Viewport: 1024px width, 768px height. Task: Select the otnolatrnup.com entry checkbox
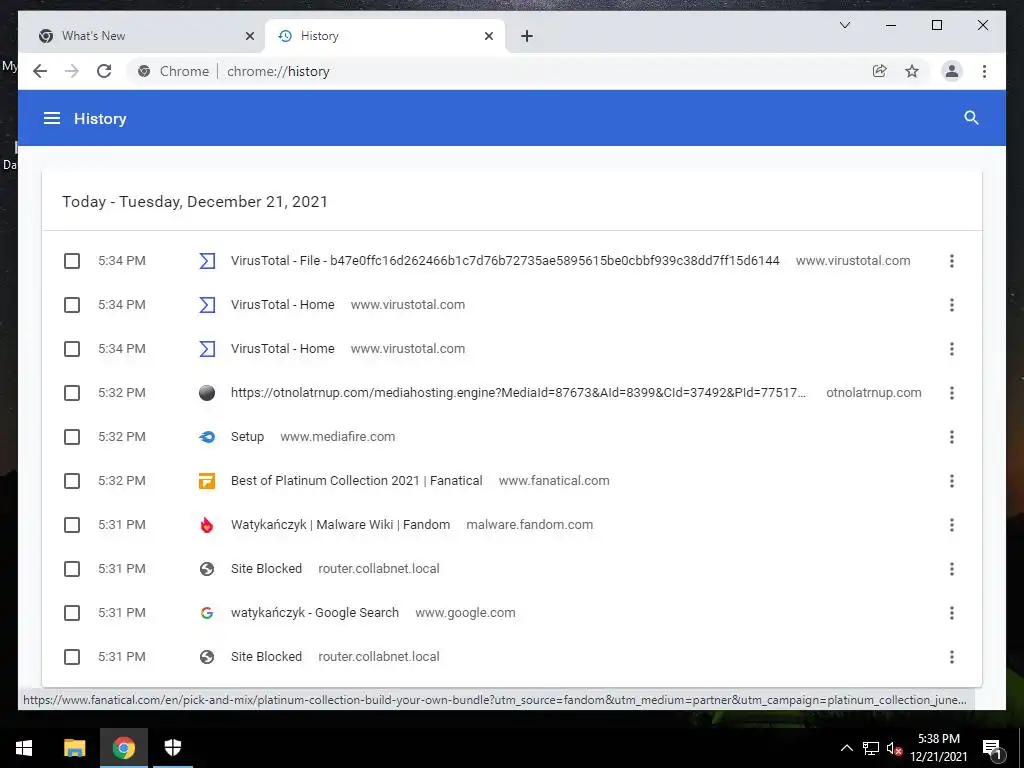point(72,392)
